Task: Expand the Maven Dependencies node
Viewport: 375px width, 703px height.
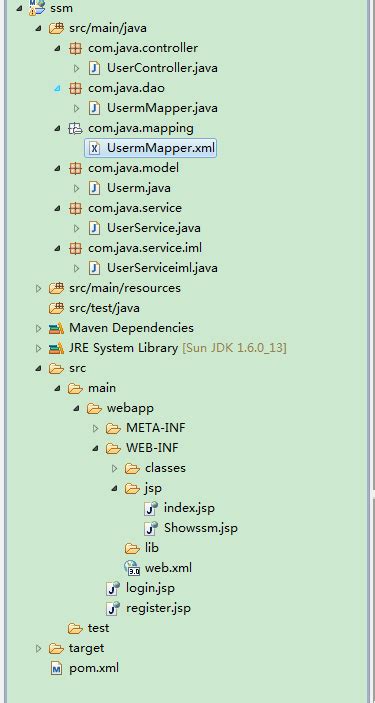Action: click(x=38, y=328)
